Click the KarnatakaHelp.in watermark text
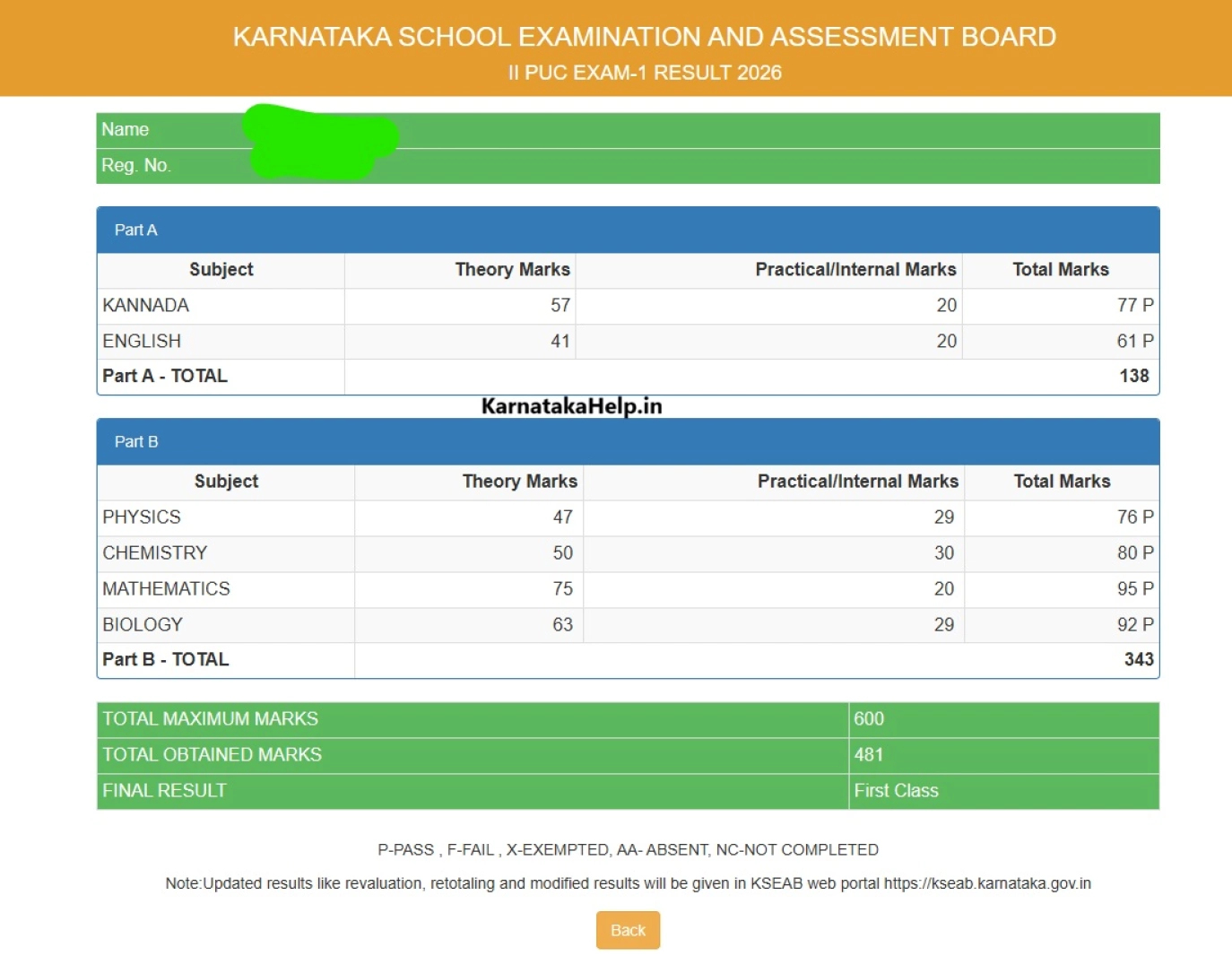The height and width of the screenshot is (956, 1232). click(x=570, y=405)
